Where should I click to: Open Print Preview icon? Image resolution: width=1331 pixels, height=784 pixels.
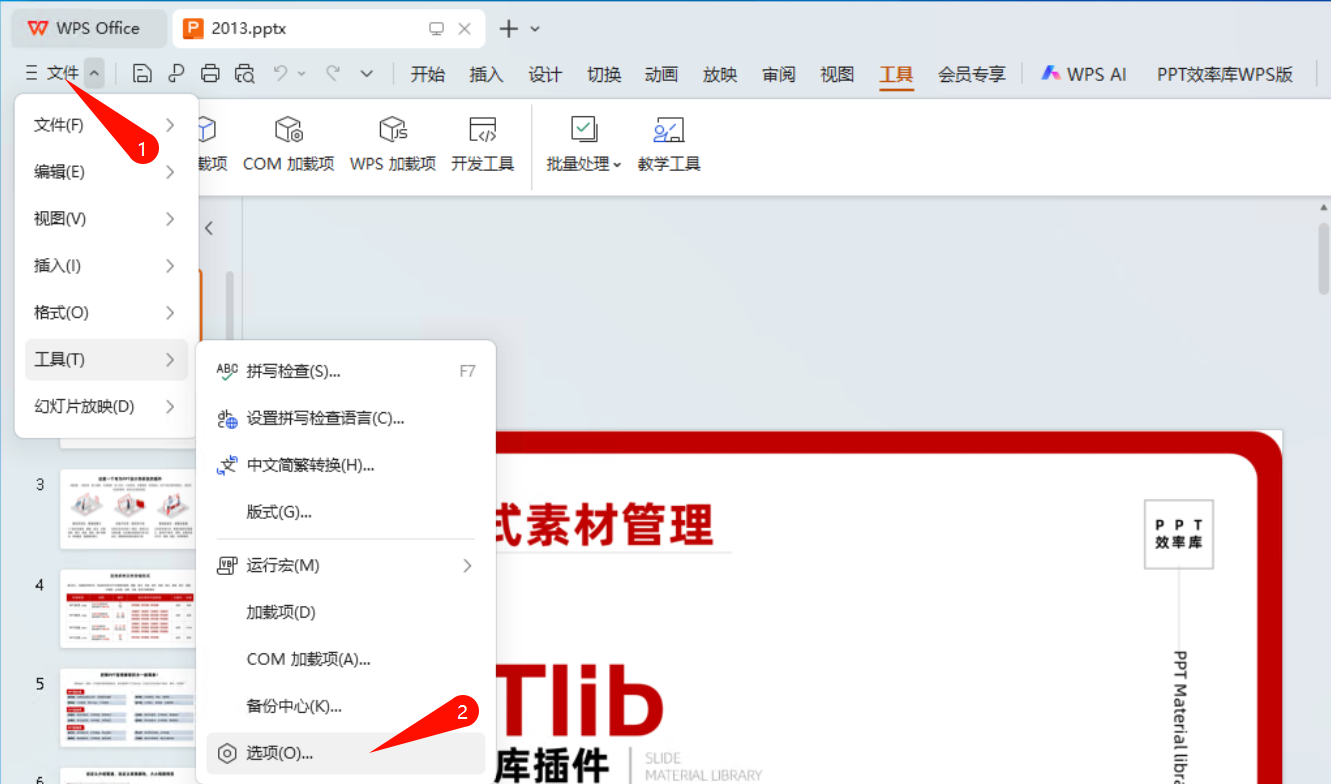point(244,73)
